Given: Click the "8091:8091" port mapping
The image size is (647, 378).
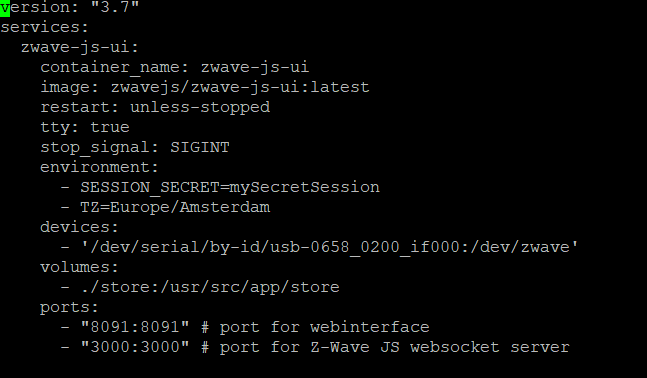Looking at the screenshot, I should 135,327.
